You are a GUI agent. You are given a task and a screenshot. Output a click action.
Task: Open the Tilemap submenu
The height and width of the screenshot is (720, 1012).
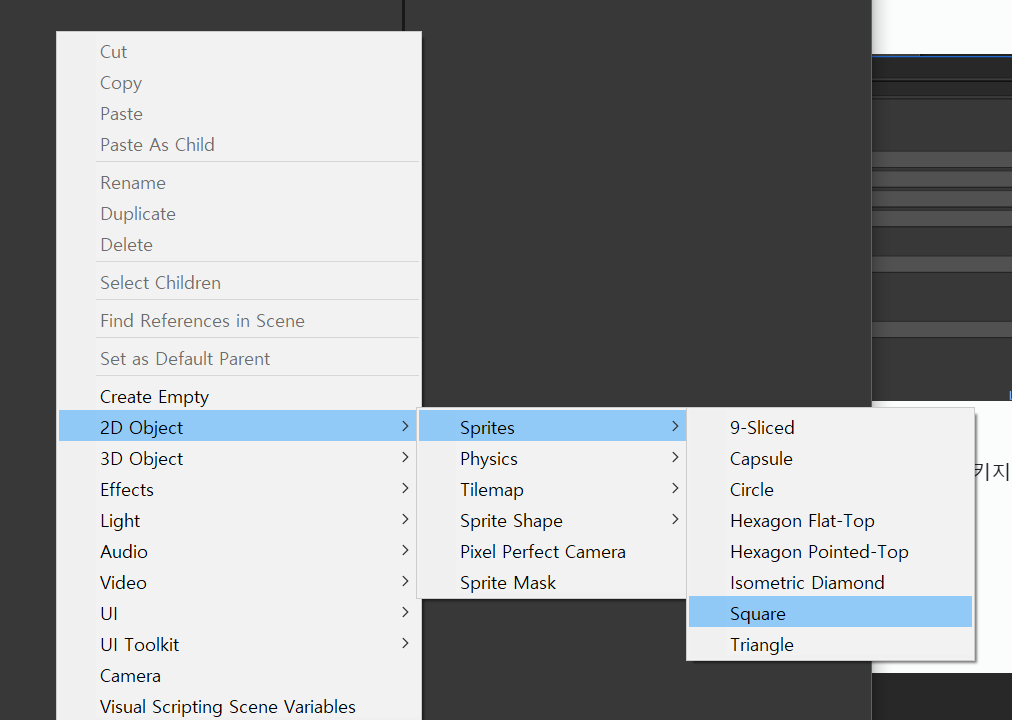pos(492,489)
